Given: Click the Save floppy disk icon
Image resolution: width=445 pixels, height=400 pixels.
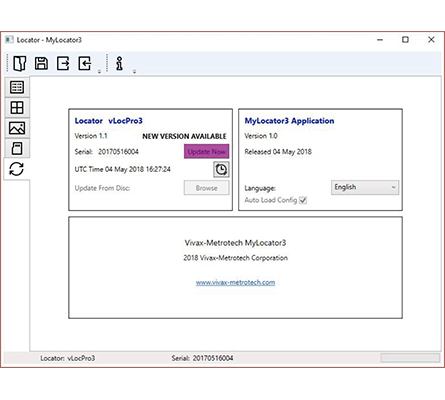Looking at the screenshot, I should pos(41,63).
